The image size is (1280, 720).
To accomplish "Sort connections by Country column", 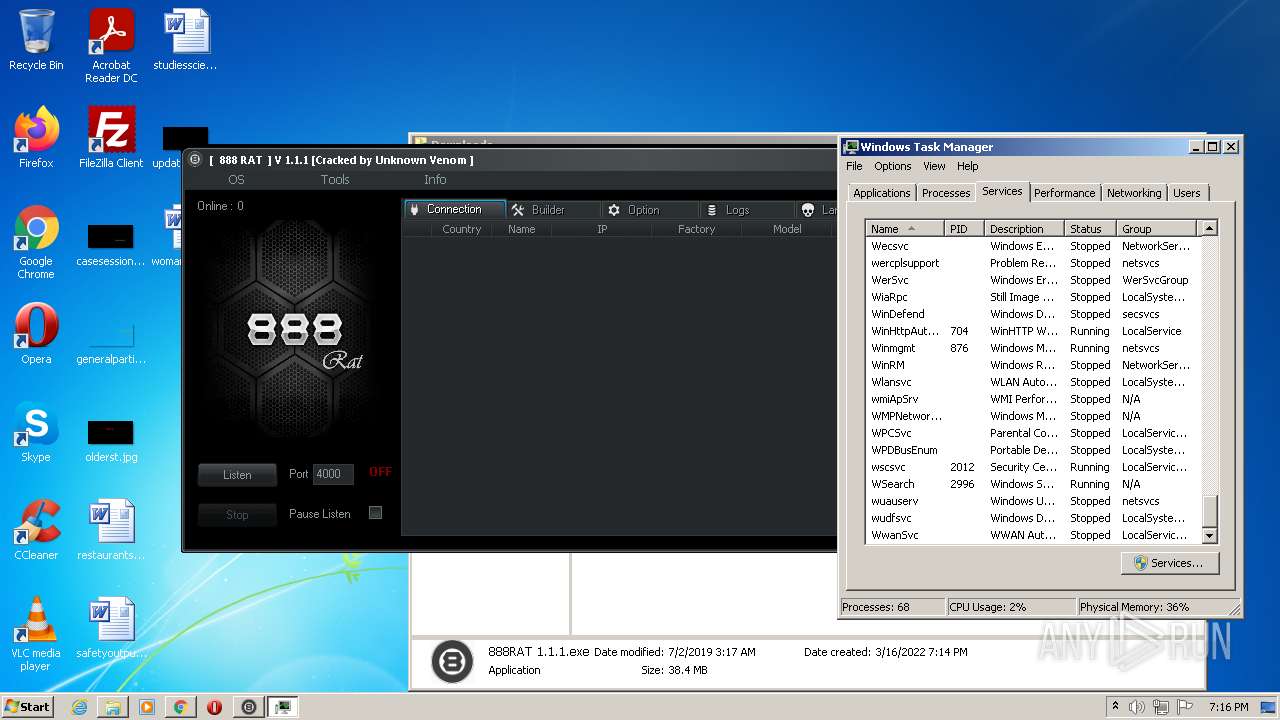I will [462, 229].
